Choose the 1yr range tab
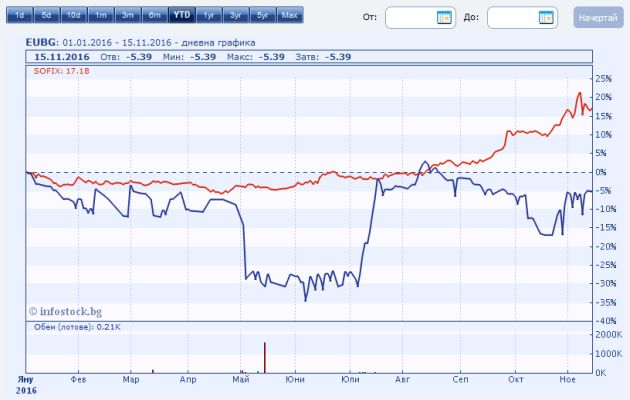 coord(209,15)
